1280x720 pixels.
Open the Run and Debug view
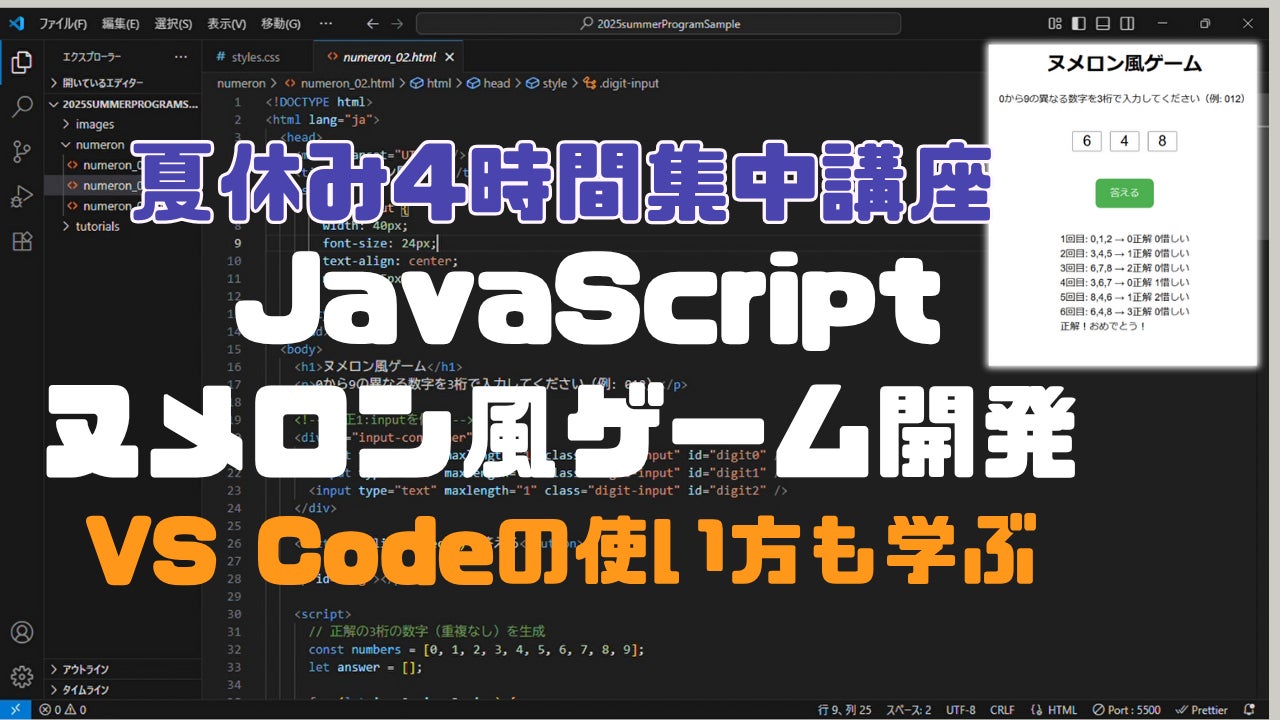[x=21, y=197]
